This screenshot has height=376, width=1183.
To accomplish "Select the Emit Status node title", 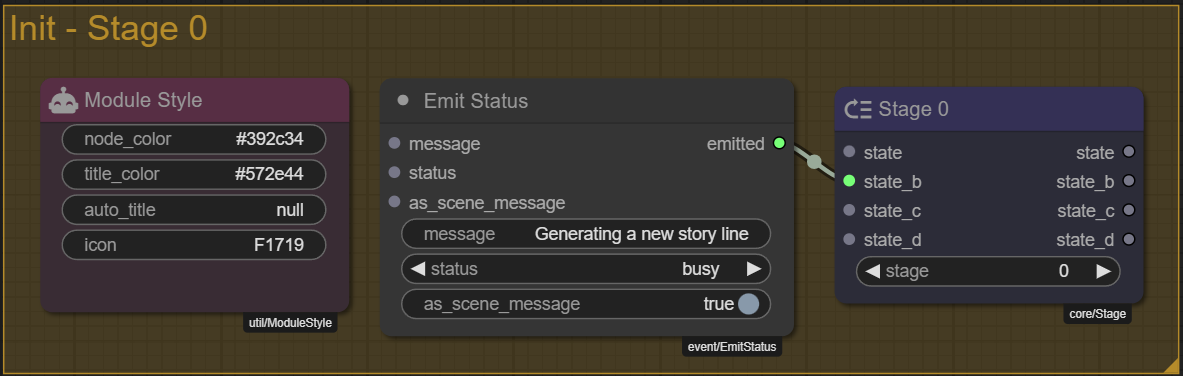I will 476,100.
